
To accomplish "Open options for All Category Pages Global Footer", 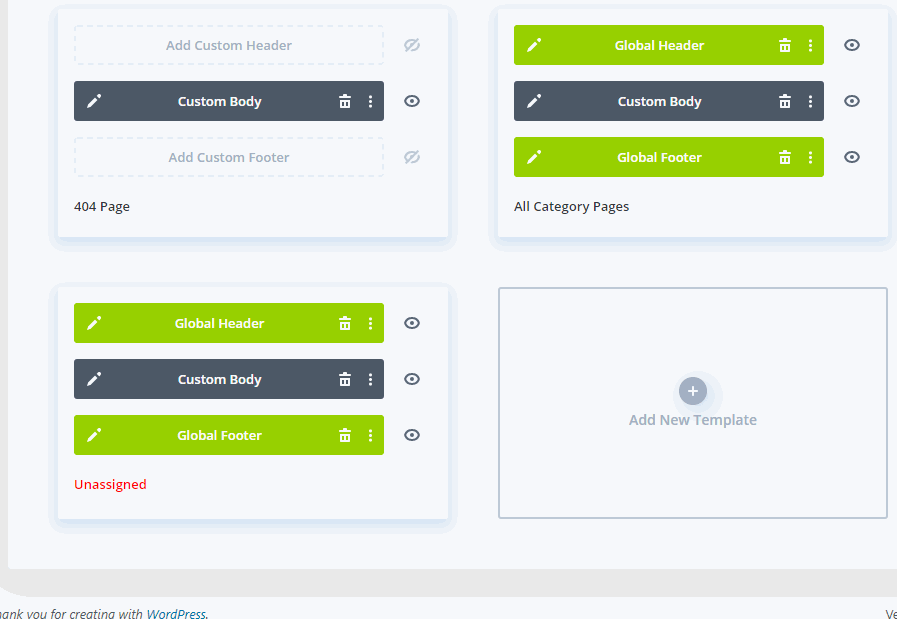I will point(810,157).
